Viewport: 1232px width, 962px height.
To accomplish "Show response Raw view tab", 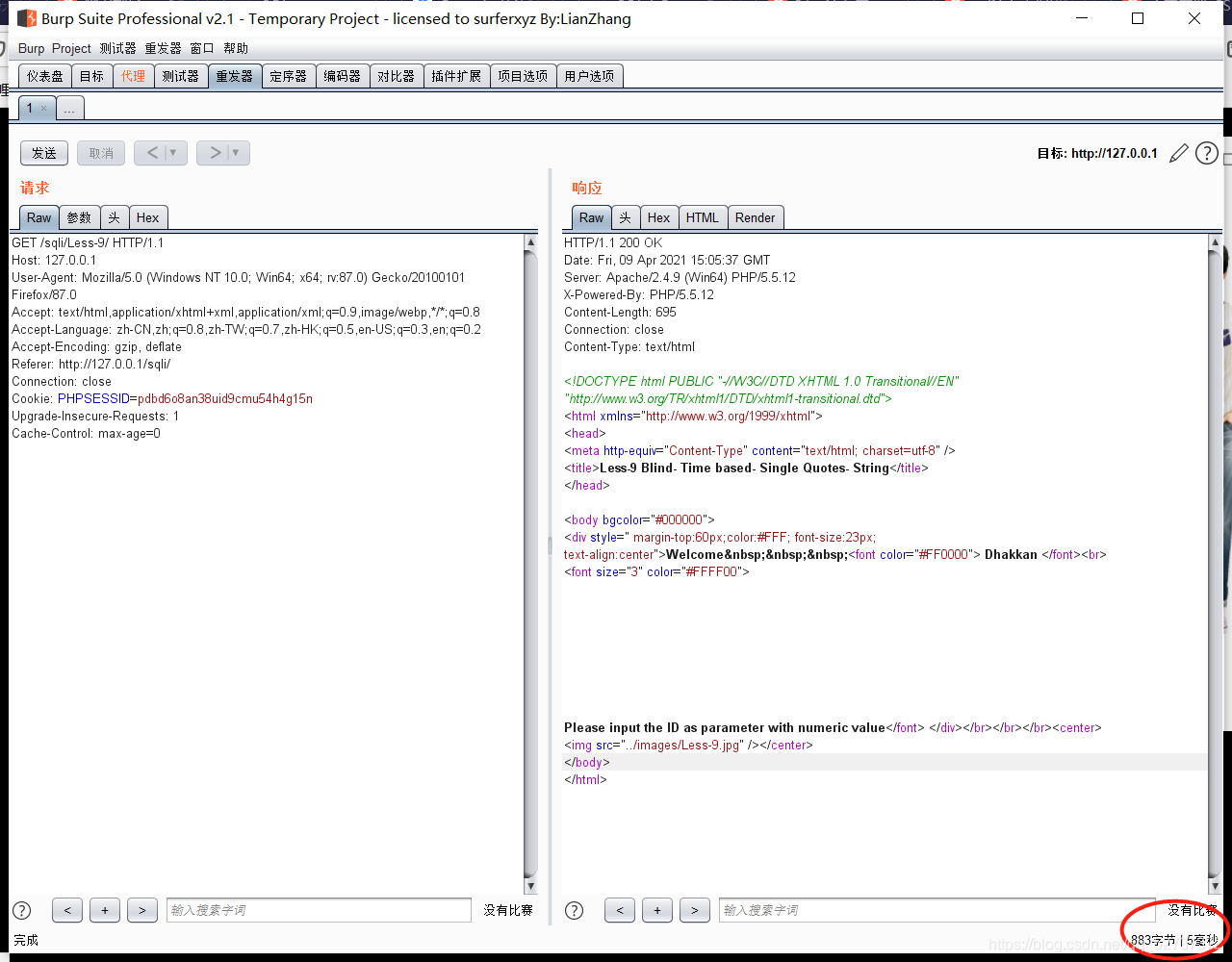I will [592, 217].
